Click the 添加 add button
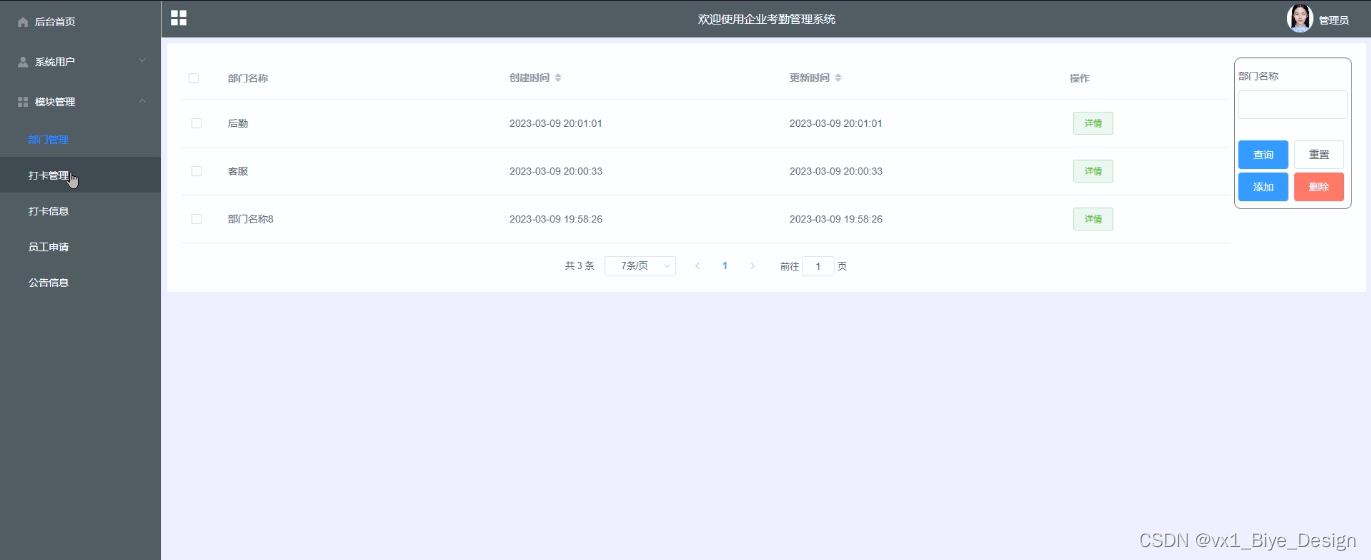Viewport: 1371px width, 560px height. tap(1263, 187)
